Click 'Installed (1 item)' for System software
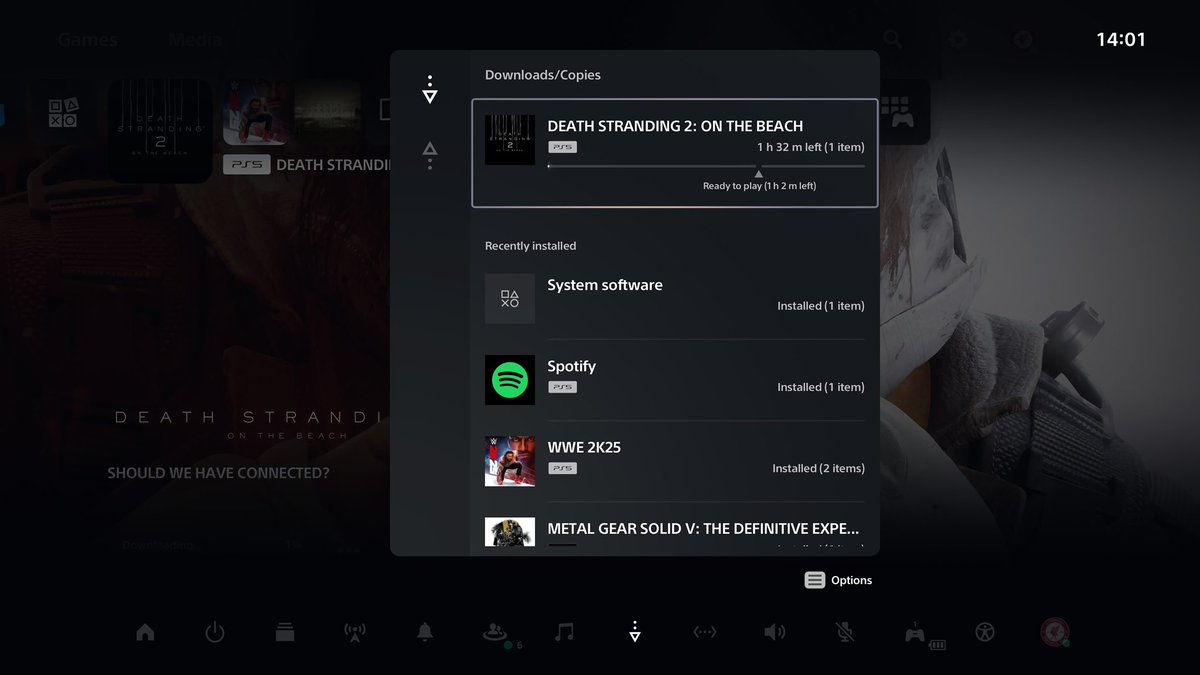 pos(821,306)
